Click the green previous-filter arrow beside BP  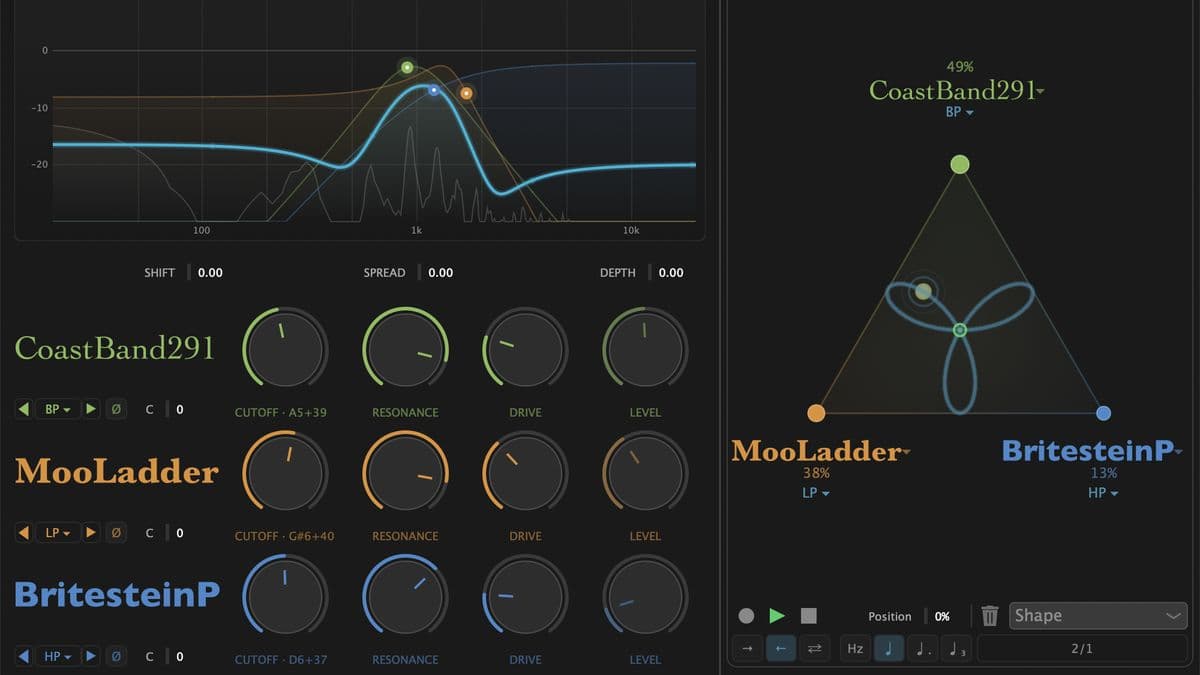pyautogui.click(x=24, y=409)
